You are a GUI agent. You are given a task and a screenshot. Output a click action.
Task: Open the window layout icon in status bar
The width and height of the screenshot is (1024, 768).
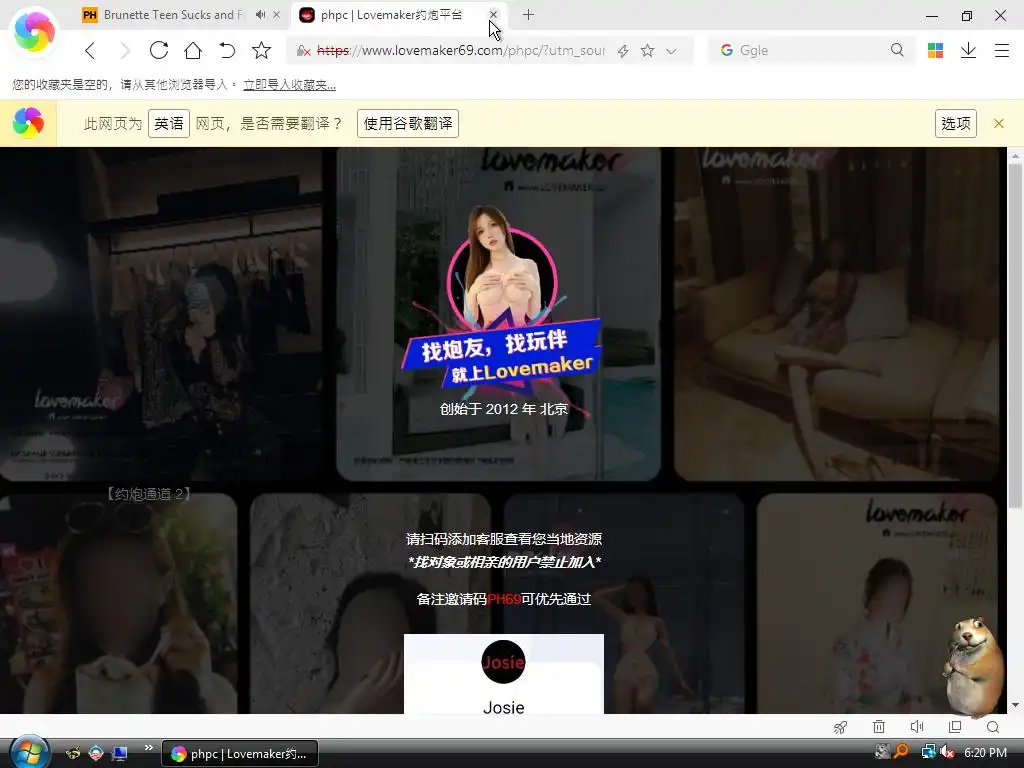click(x=955, y=727)
